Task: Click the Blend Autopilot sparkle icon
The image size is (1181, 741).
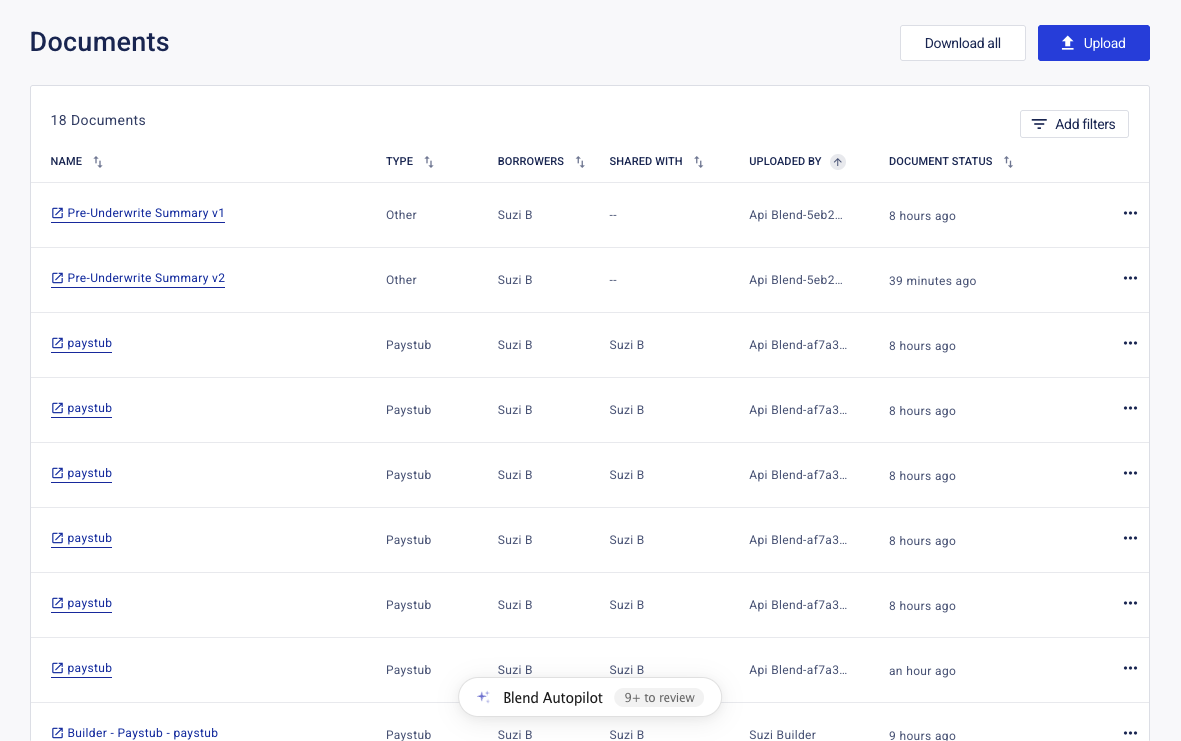Action: pyautogui.click(x=483, y=698)
